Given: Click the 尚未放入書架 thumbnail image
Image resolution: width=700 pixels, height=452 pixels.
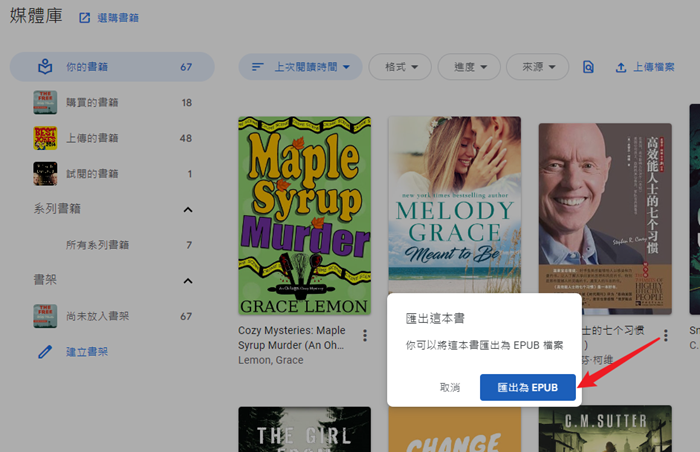Looking at the screenshot, I should coord(45,316).
